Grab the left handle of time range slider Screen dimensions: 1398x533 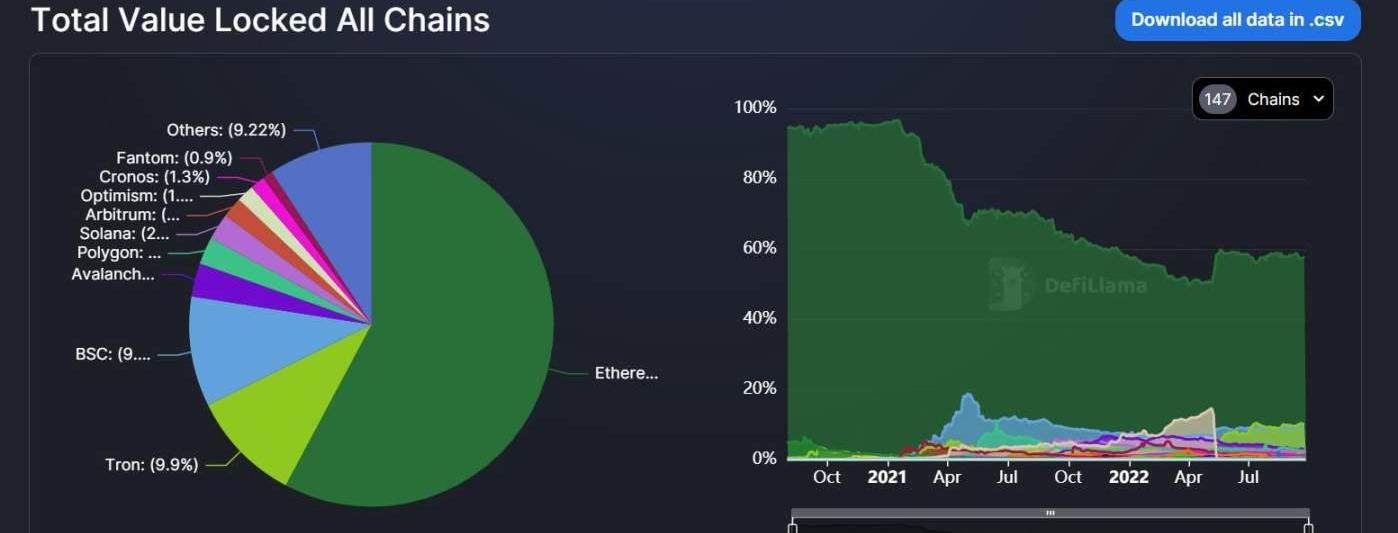(793, 527)
